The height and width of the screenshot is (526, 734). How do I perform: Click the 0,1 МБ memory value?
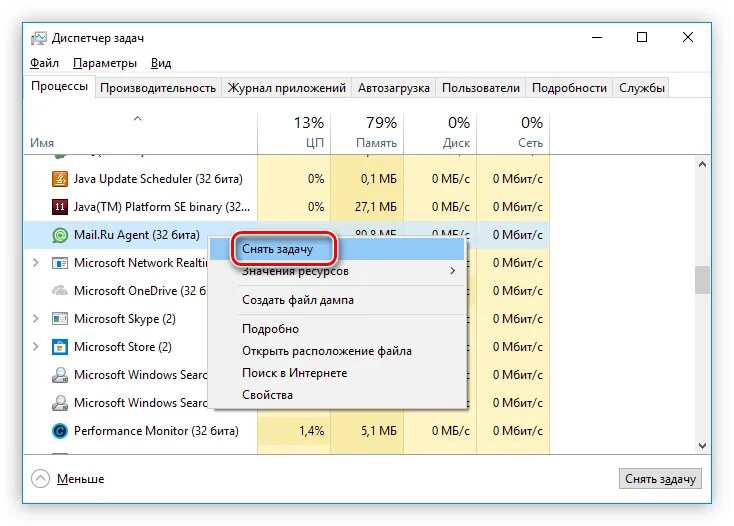pyautogui.click(x=379, y=179)
